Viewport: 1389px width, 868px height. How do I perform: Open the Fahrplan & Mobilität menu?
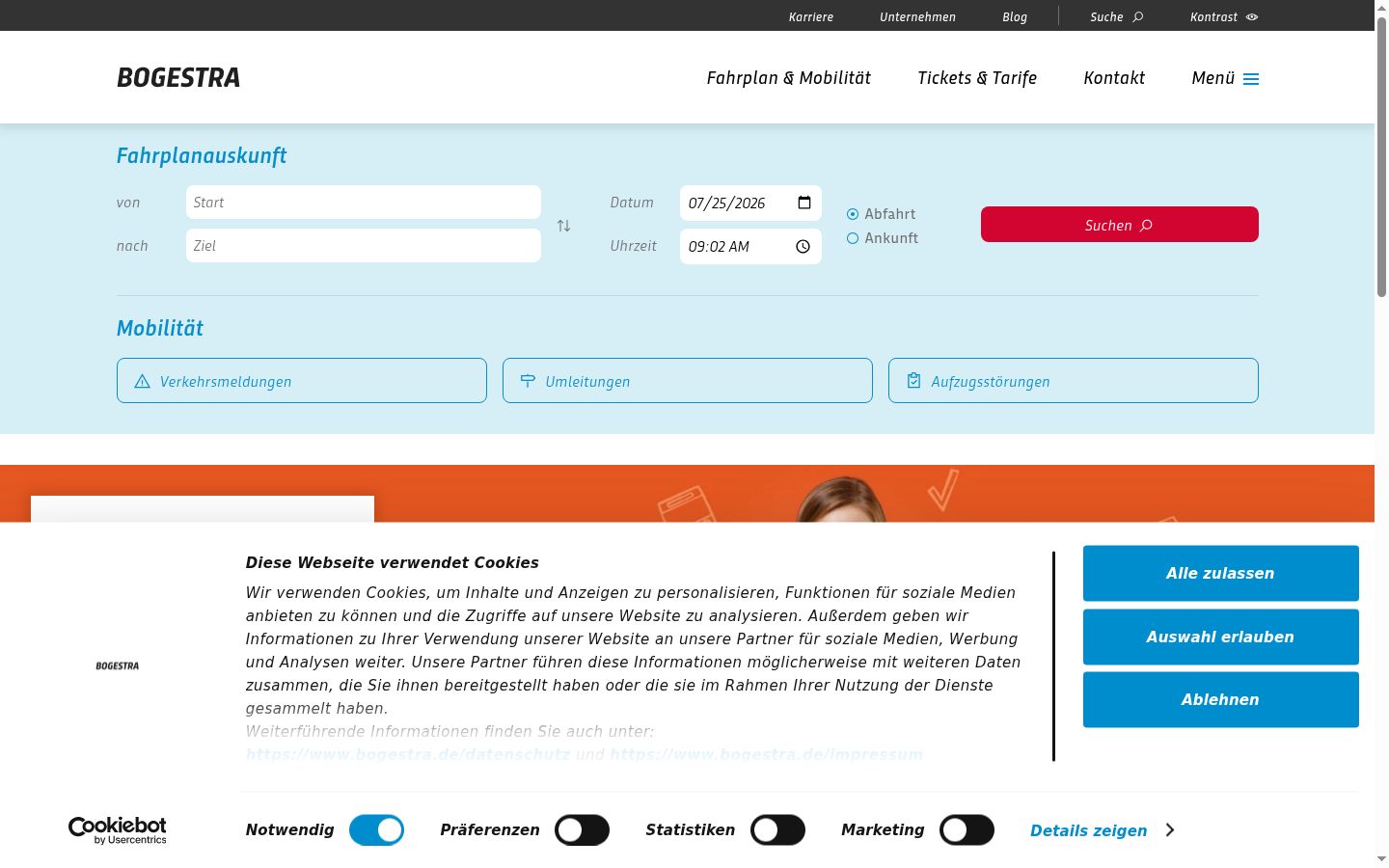[789, 78]
